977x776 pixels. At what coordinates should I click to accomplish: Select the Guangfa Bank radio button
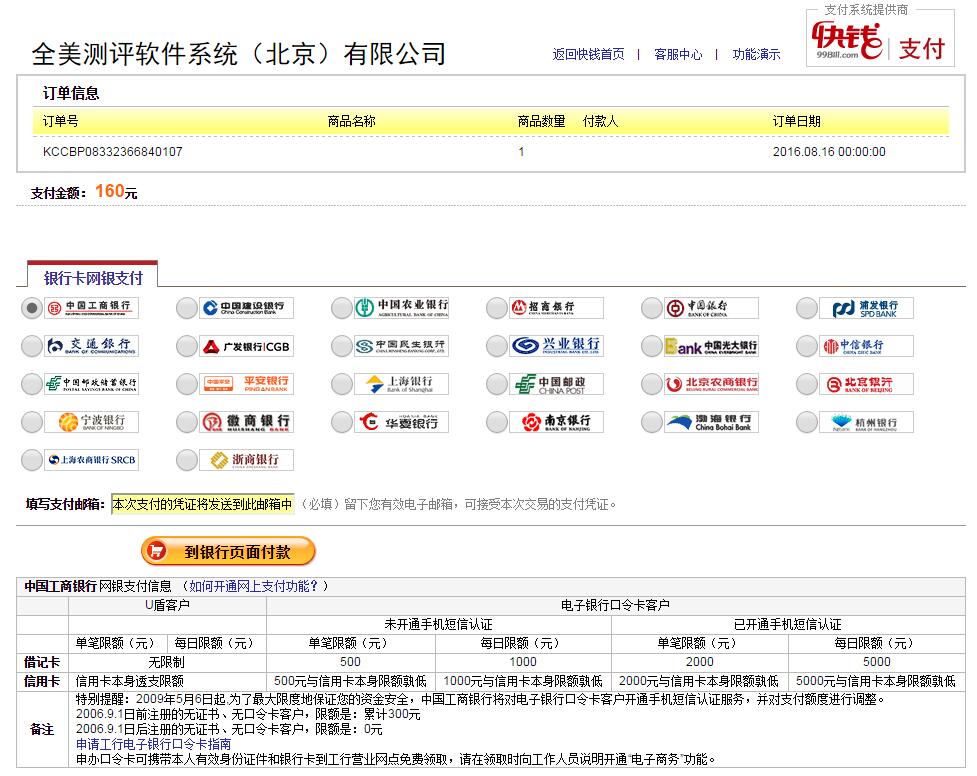(x=187, y=346)
